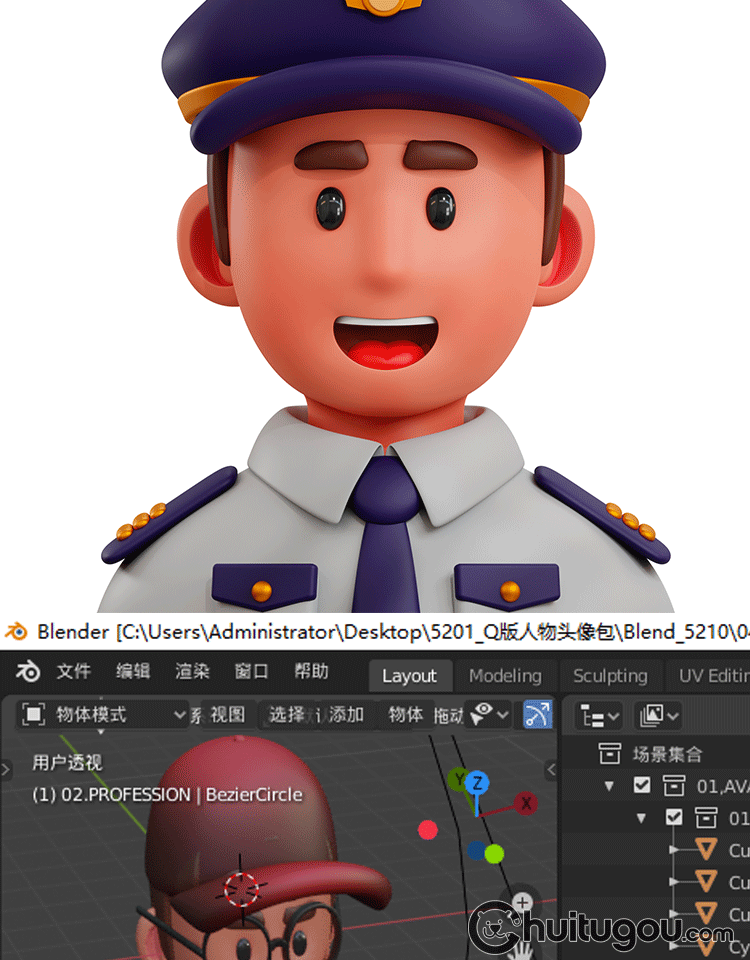Uncheck the 01,AVA collection checkbox
Viewport: 750px width, 960px height.
pyautogui.click(x=642, y=785)
